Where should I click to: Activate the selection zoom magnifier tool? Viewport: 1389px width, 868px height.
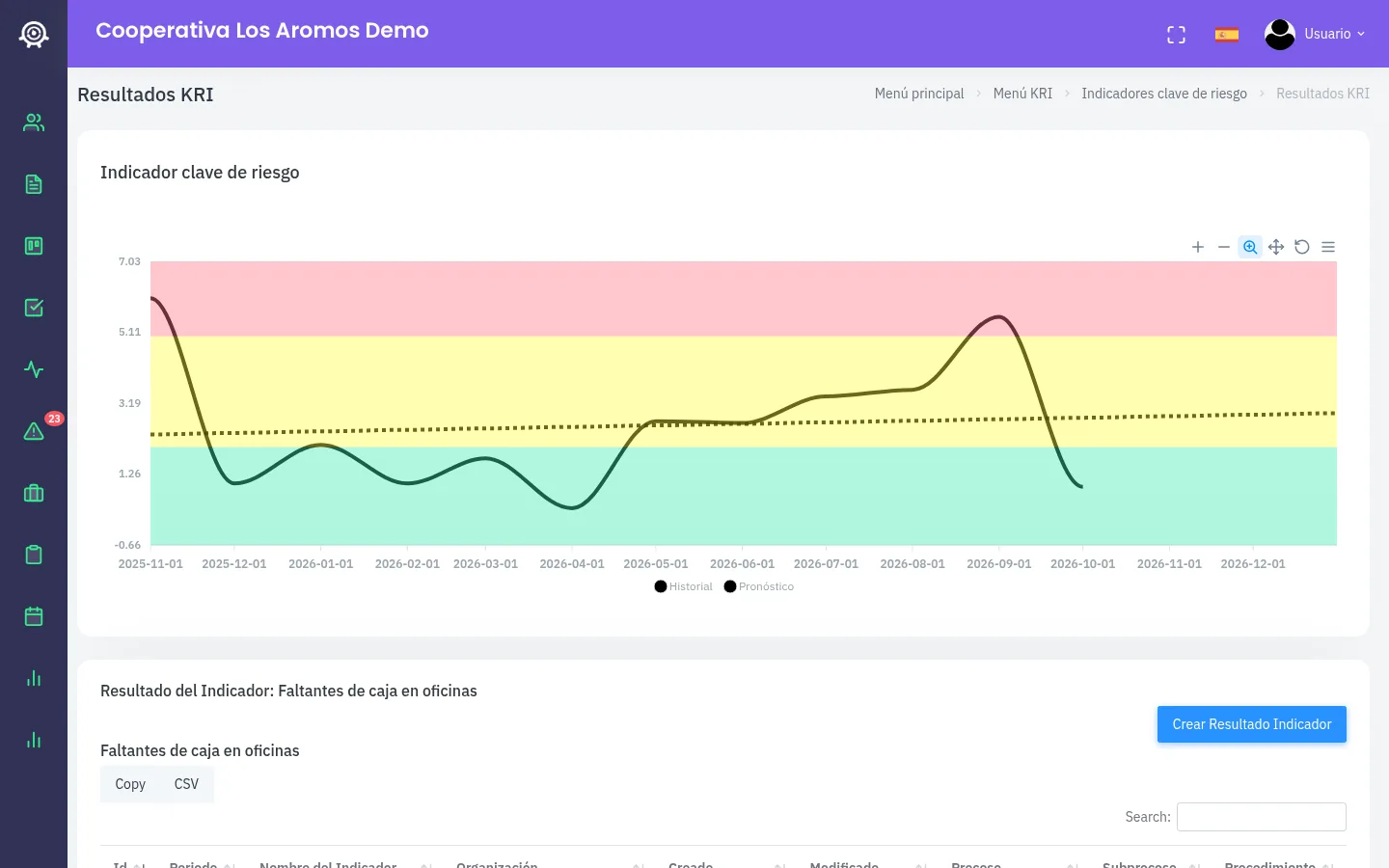click(1250, 247)
